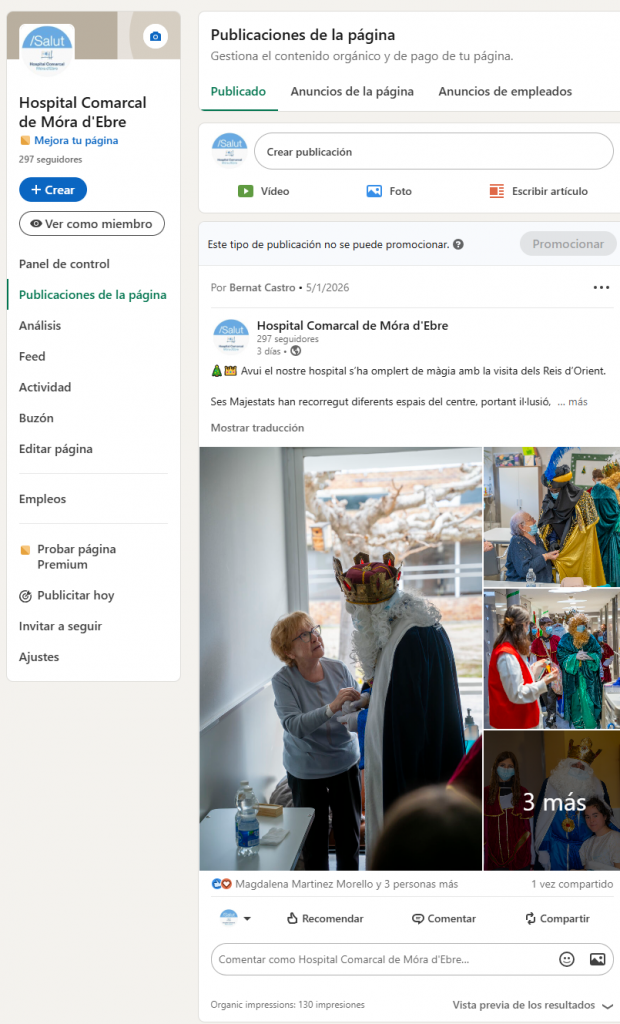Open Análisis in the sidebar menu
The width and height of the screenshot is (620, 1024).
coord(40,325)
